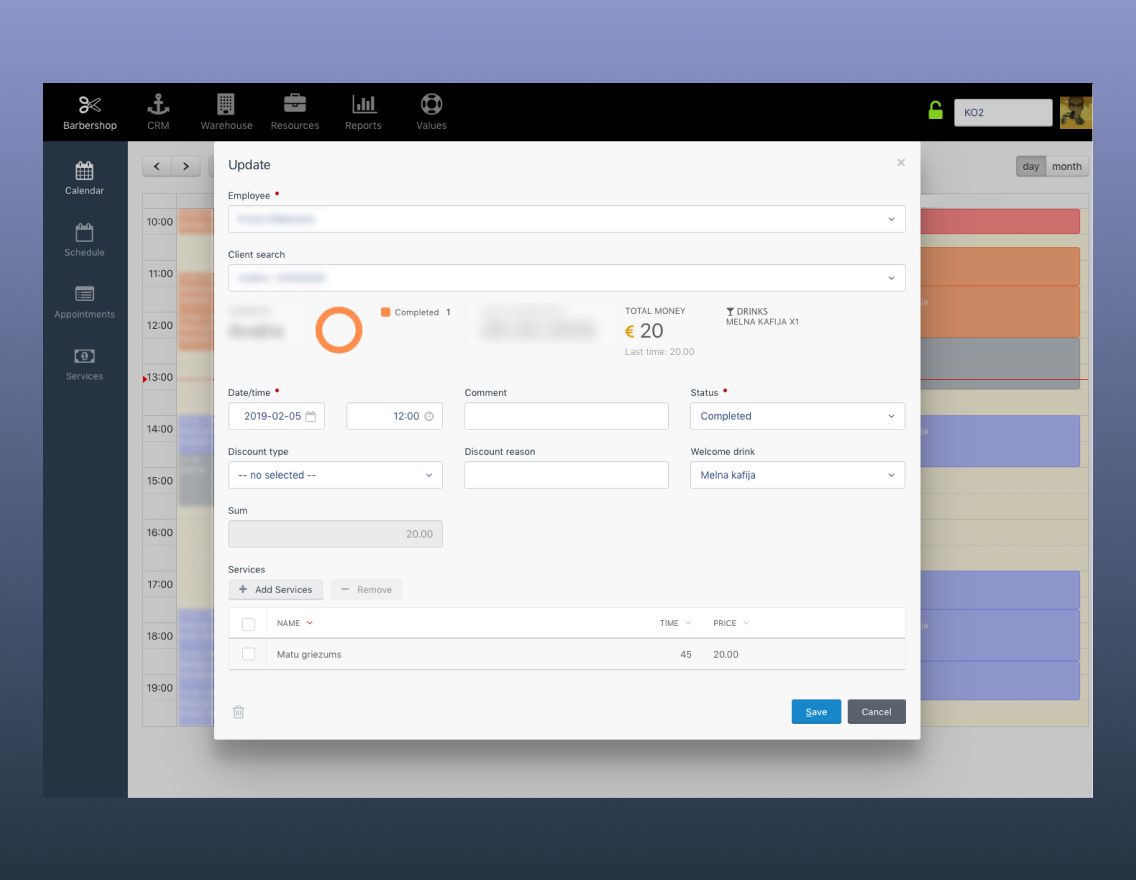The height and width of the screenshot is (880, 1136).
Task: Tick the Matu griezums service checkbox
Action: tap(248, 654)
